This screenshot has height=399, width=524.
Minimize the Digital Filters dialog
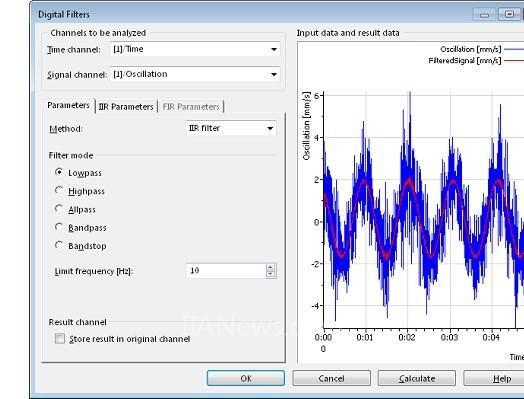[x=485, y=15]
